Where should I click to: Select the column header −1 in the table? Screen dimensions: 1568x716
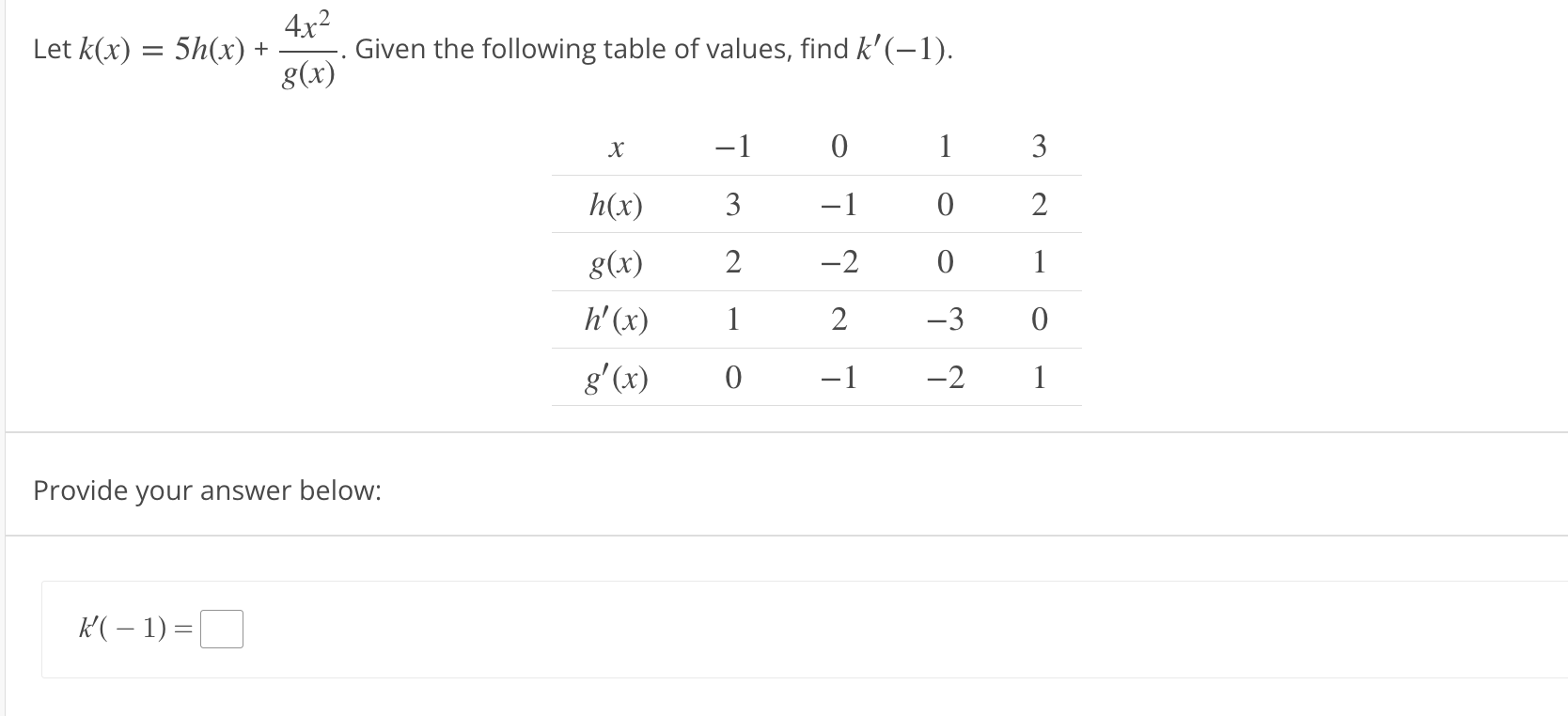coord(731,147)
